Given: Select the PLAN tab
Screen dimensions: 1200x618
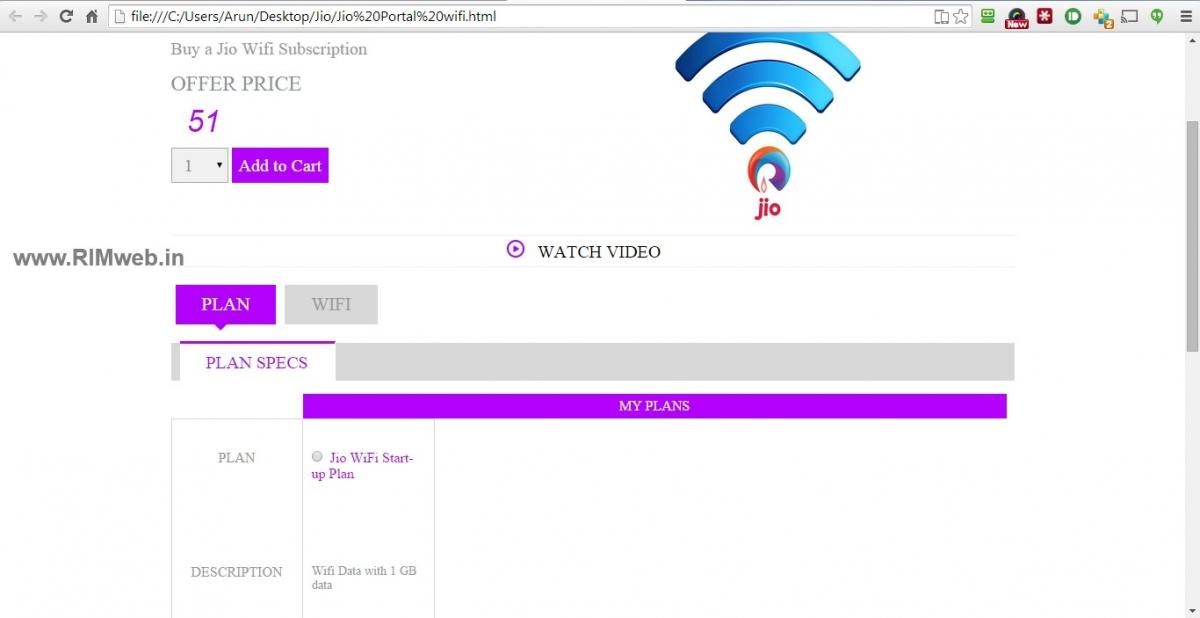Looking at the screenshot, I should [x=226, y=304].
